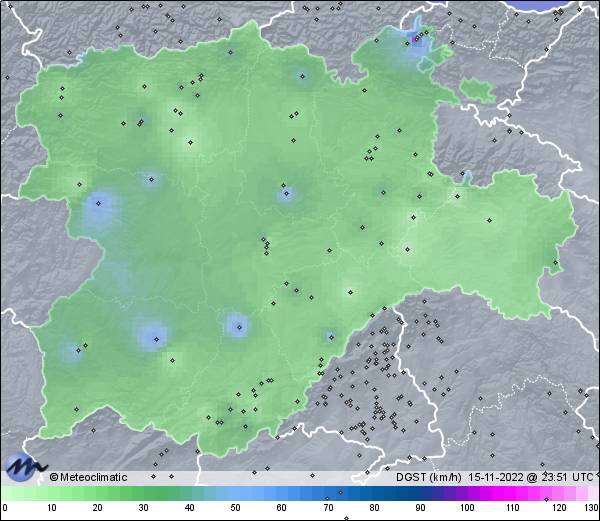Click the DGST (km/h) label

click(429, 477)
